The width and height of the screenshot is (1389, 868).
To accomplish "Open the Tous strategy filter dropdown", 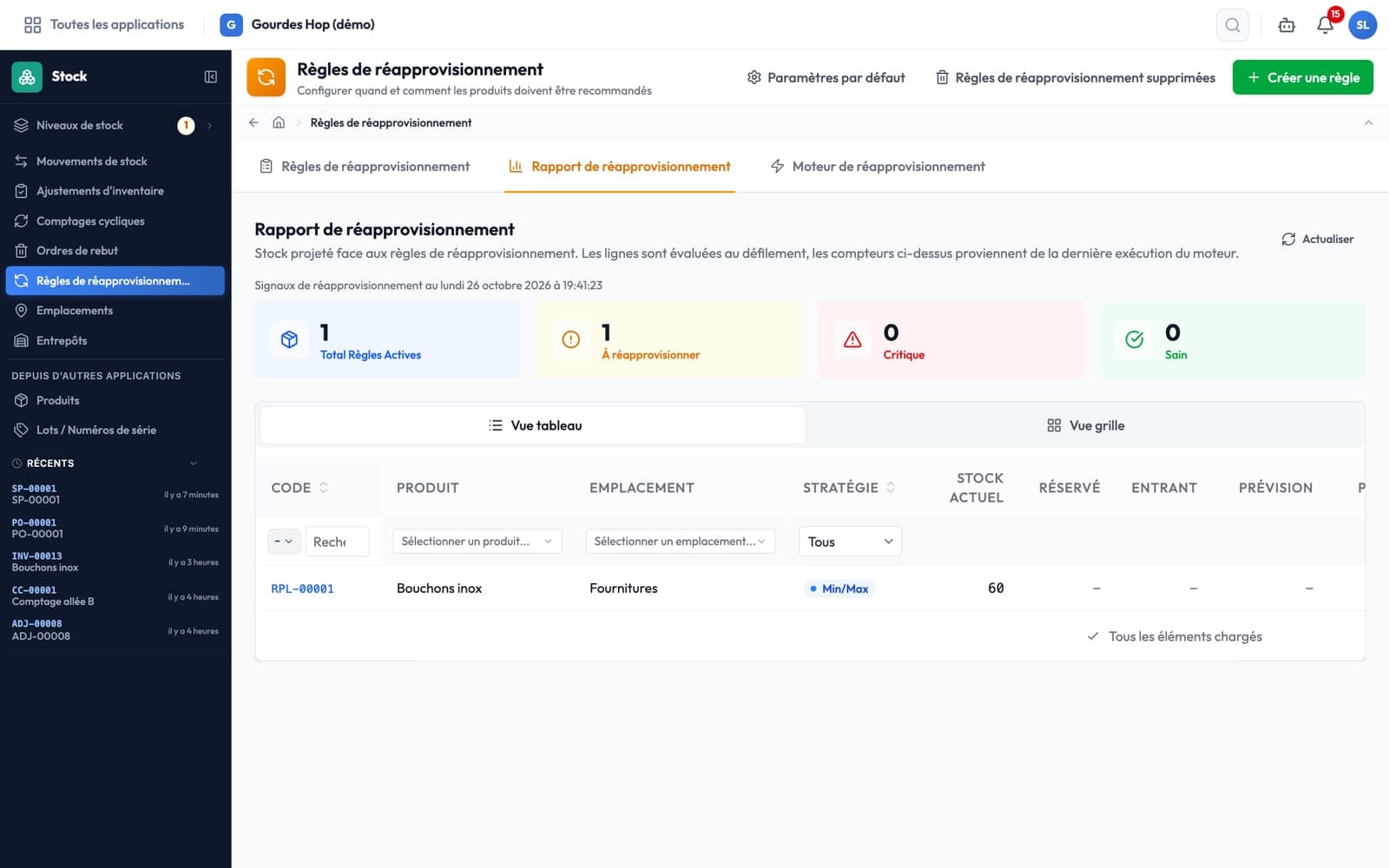I will coord(850,542).
